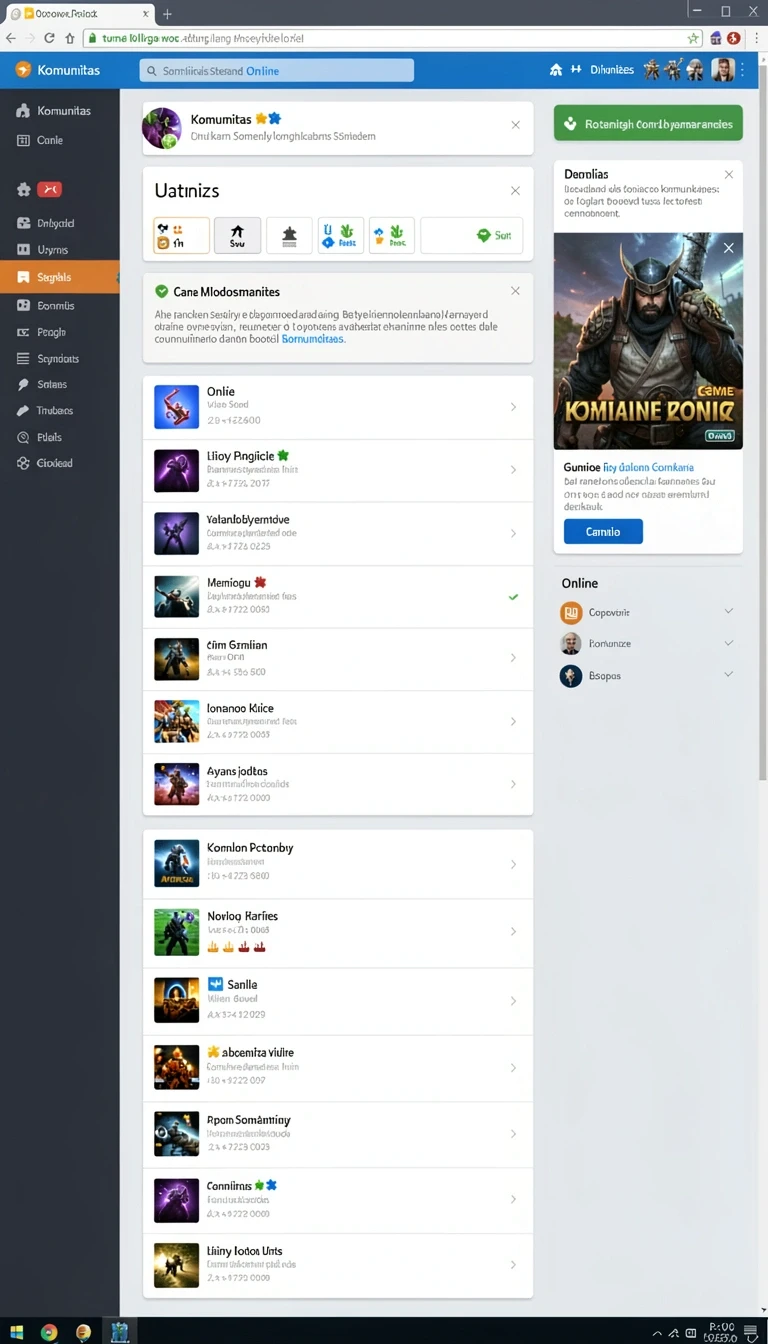Click the Copevarir orange avatar icon

point(571,613)
